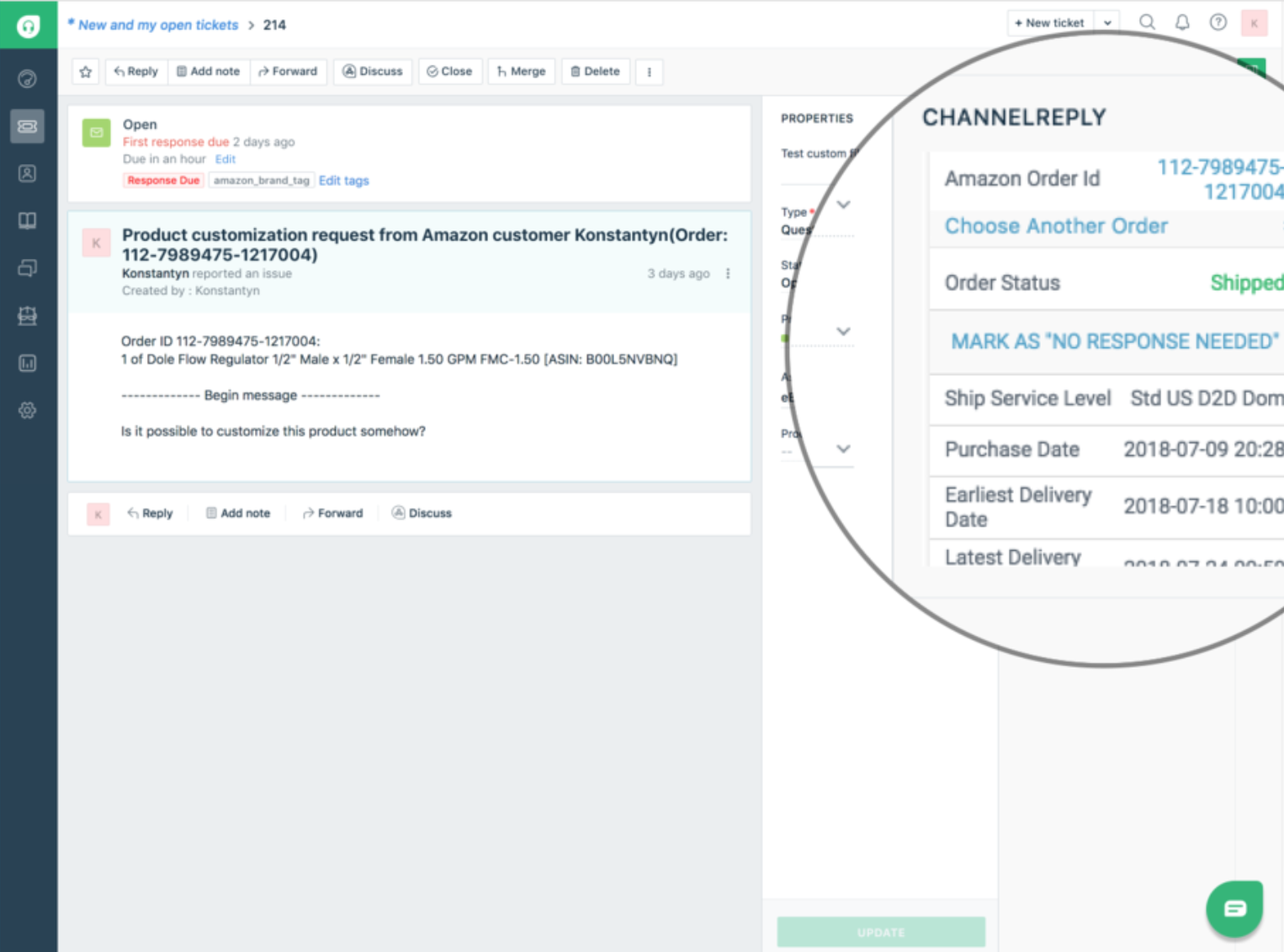Screen dimensions: 1284x952
Task: Click Mark as No Response Needed
Action: pyautogui.click(x=1115, y=341)
